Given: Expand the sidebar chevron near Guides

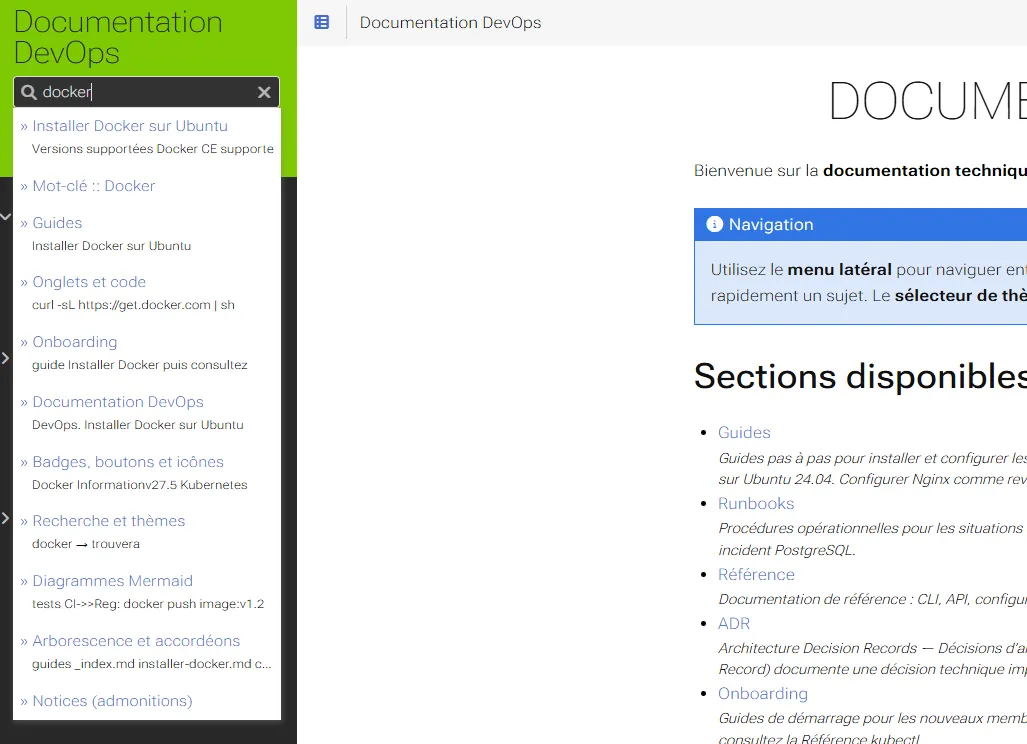Looking at the screenshot, I should tap(3, 215).
